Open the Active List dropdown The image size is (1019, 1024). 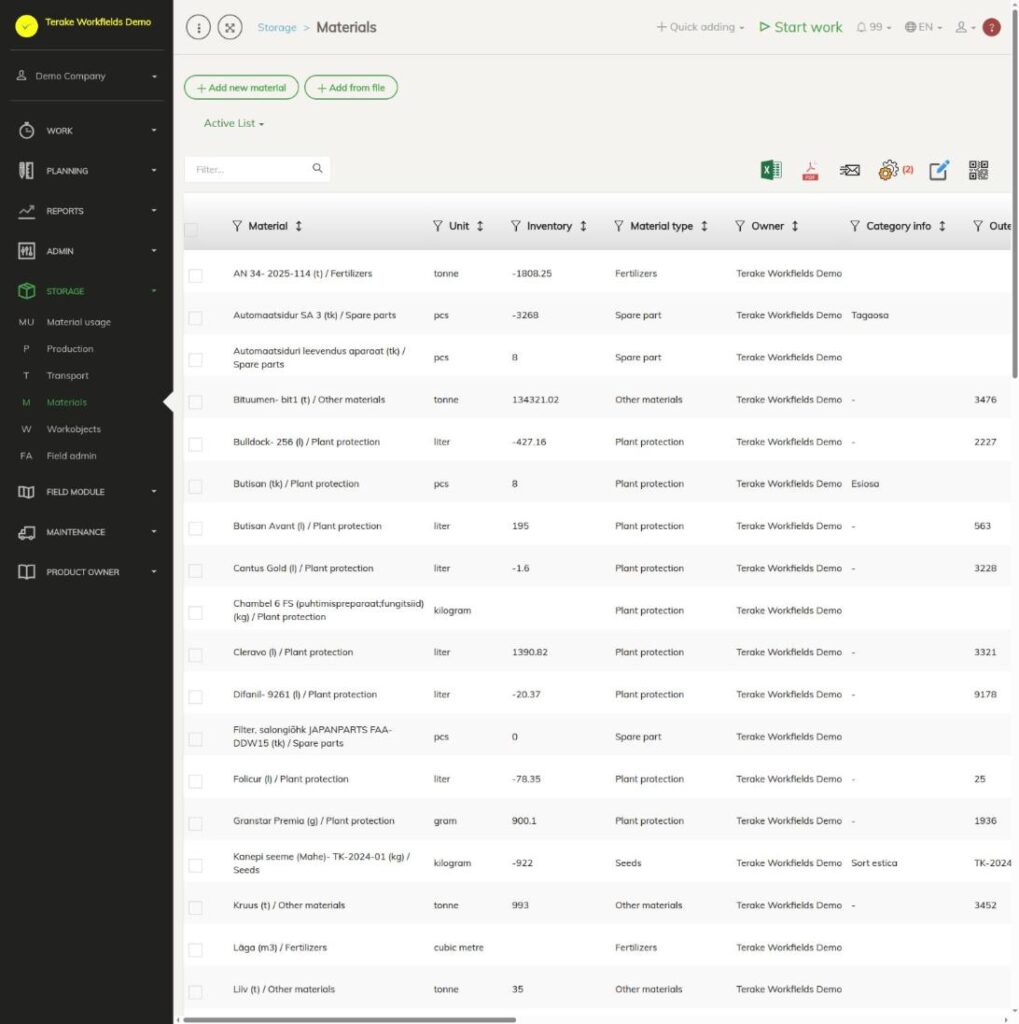coord(234,123)
